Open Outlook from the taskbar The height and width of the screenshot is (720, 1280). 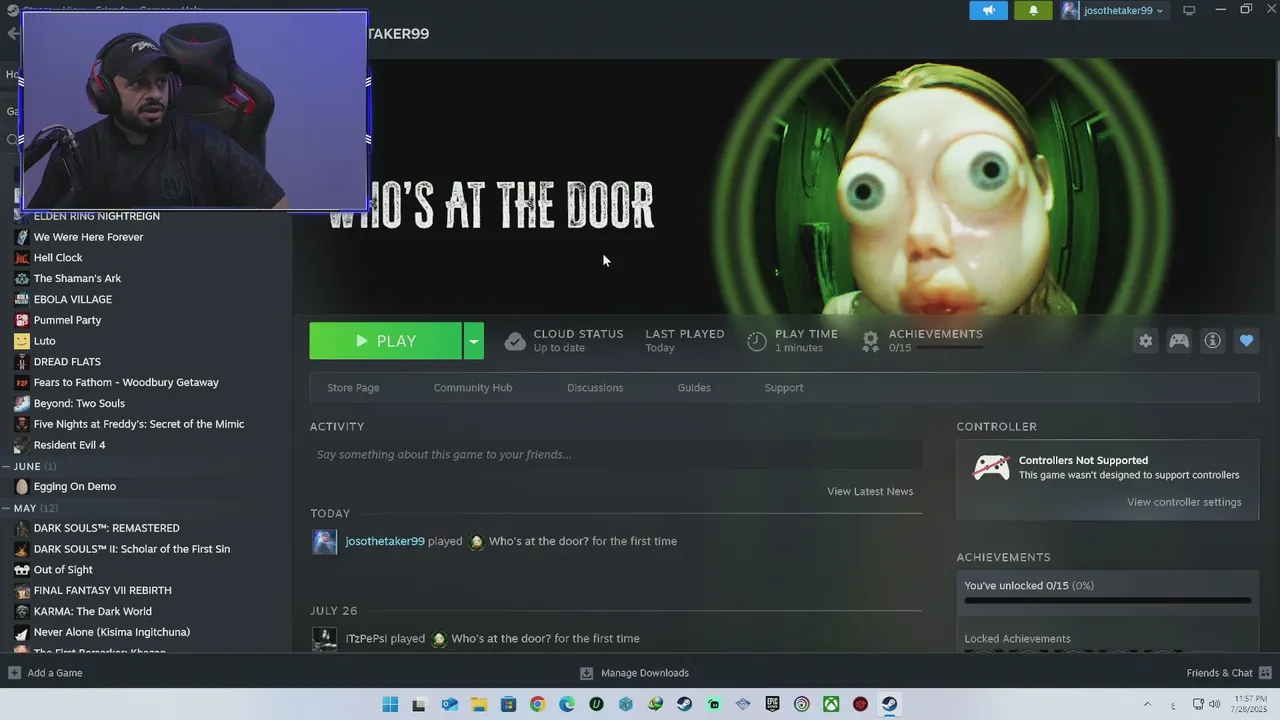[x=450, y=704]
